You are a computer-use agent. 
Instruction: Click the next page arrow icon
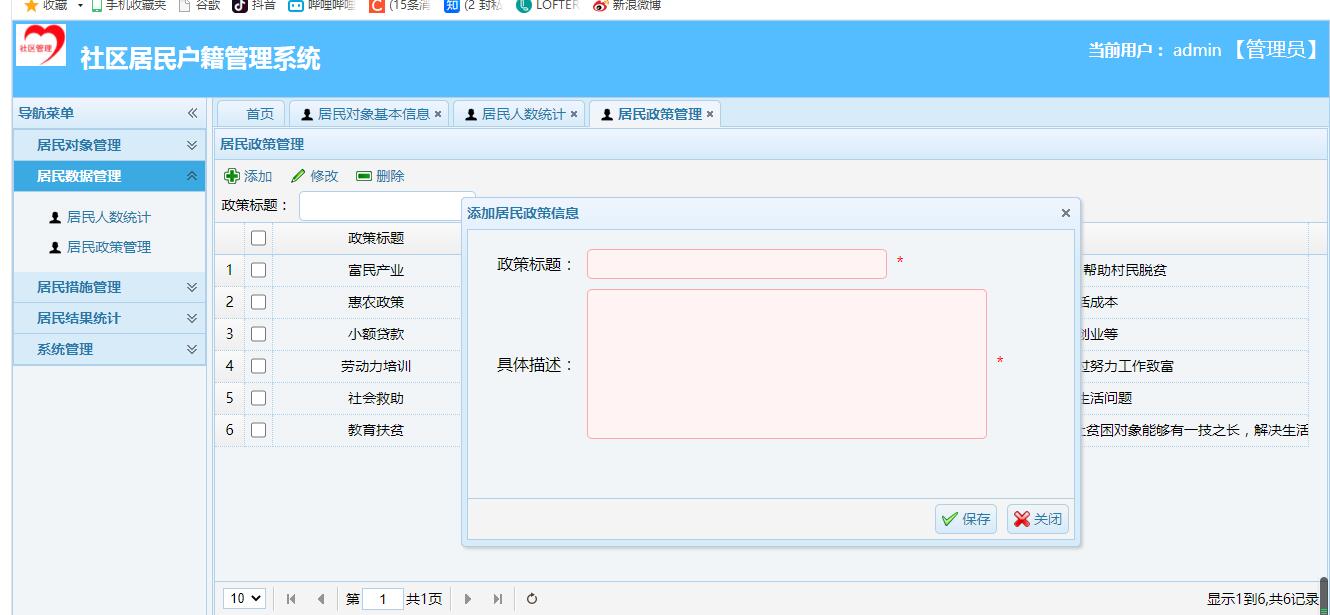[469, 598]
